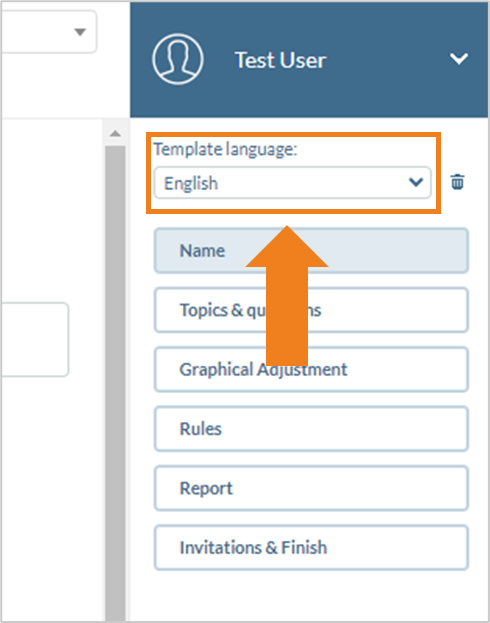The width and height of the screenshot is (490, 623).
Task: Delete template language with trash icon
Action: [457, 182]
